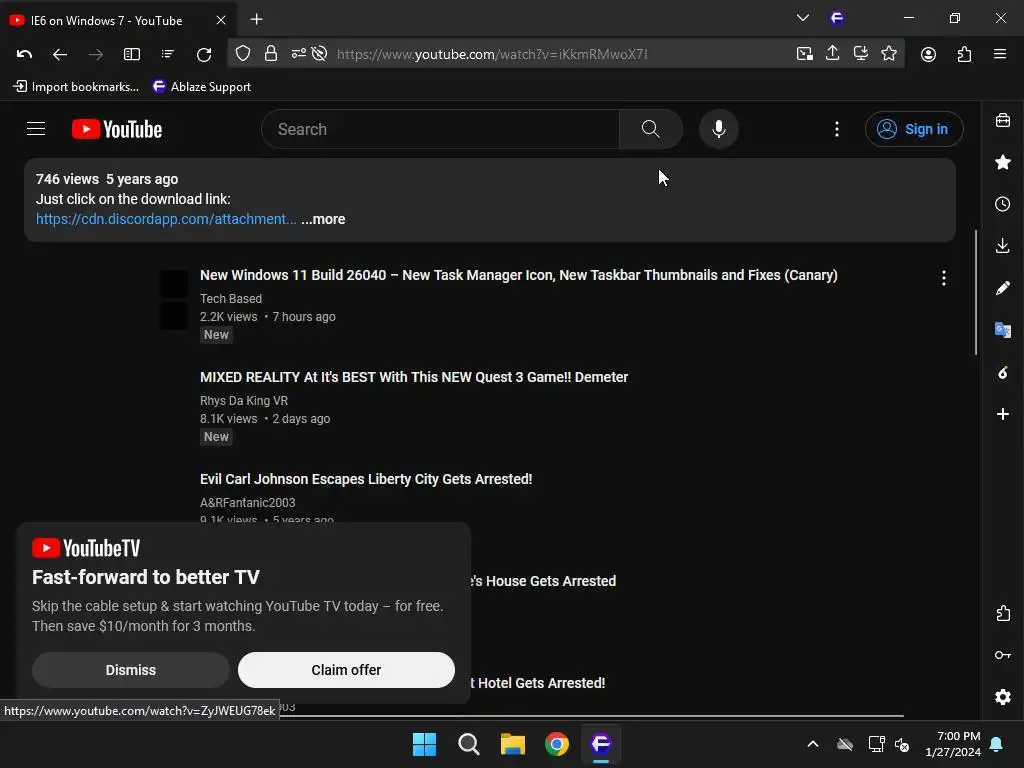
Task: Add a new sidebar panel with plus
Action: [x=1002, y=414]
